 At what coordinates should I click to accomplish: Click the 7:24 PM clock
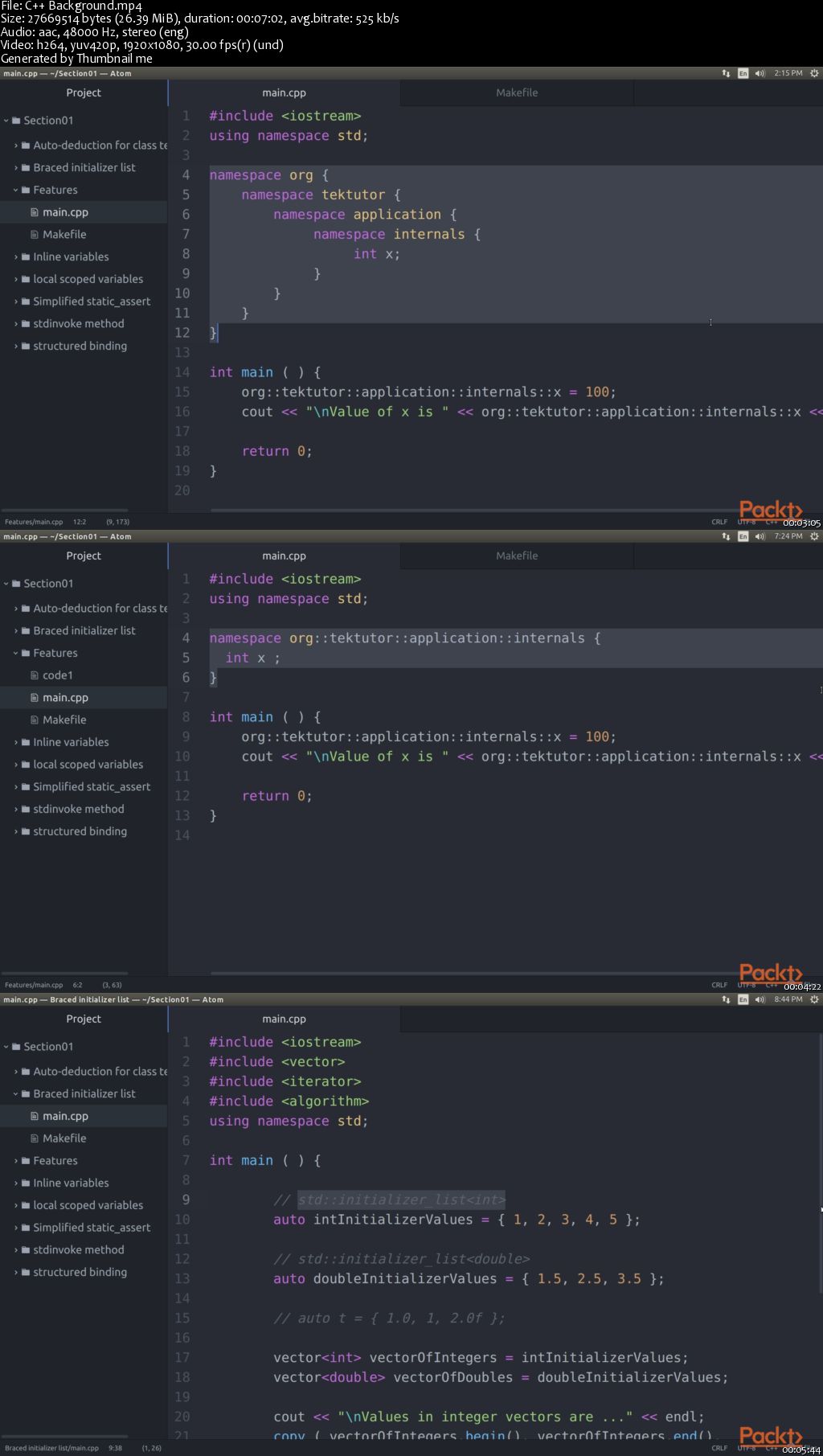pos(788,536)
